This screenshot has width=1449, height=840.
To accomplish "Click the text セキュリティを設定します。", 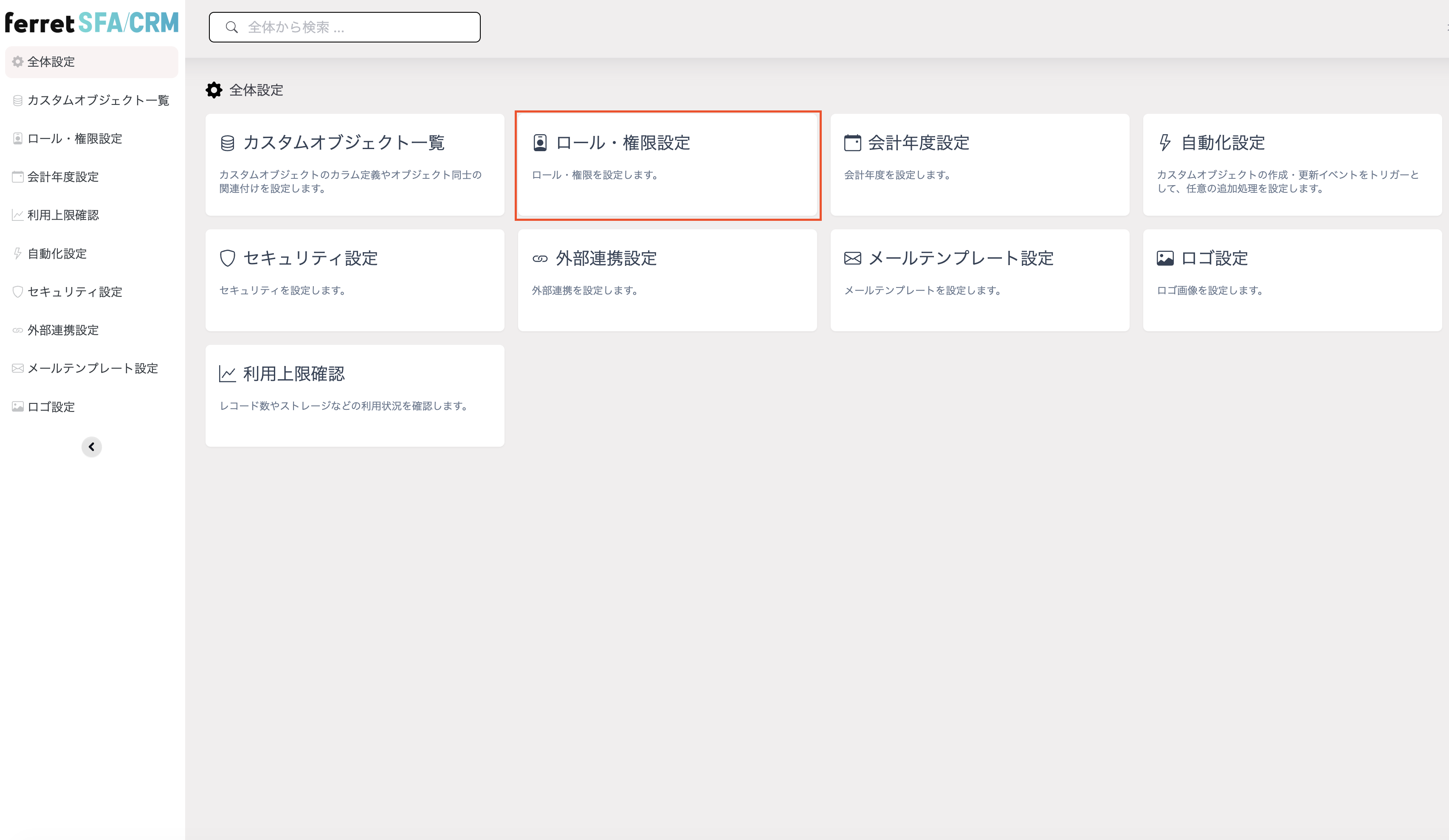I will pyautogui.click(x=282, y=290).
